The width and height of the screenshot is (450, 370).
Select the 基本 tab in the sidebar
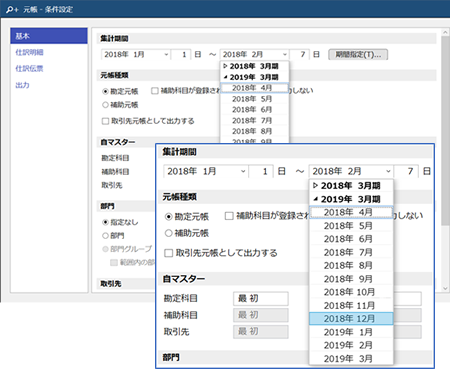[49, 36]
